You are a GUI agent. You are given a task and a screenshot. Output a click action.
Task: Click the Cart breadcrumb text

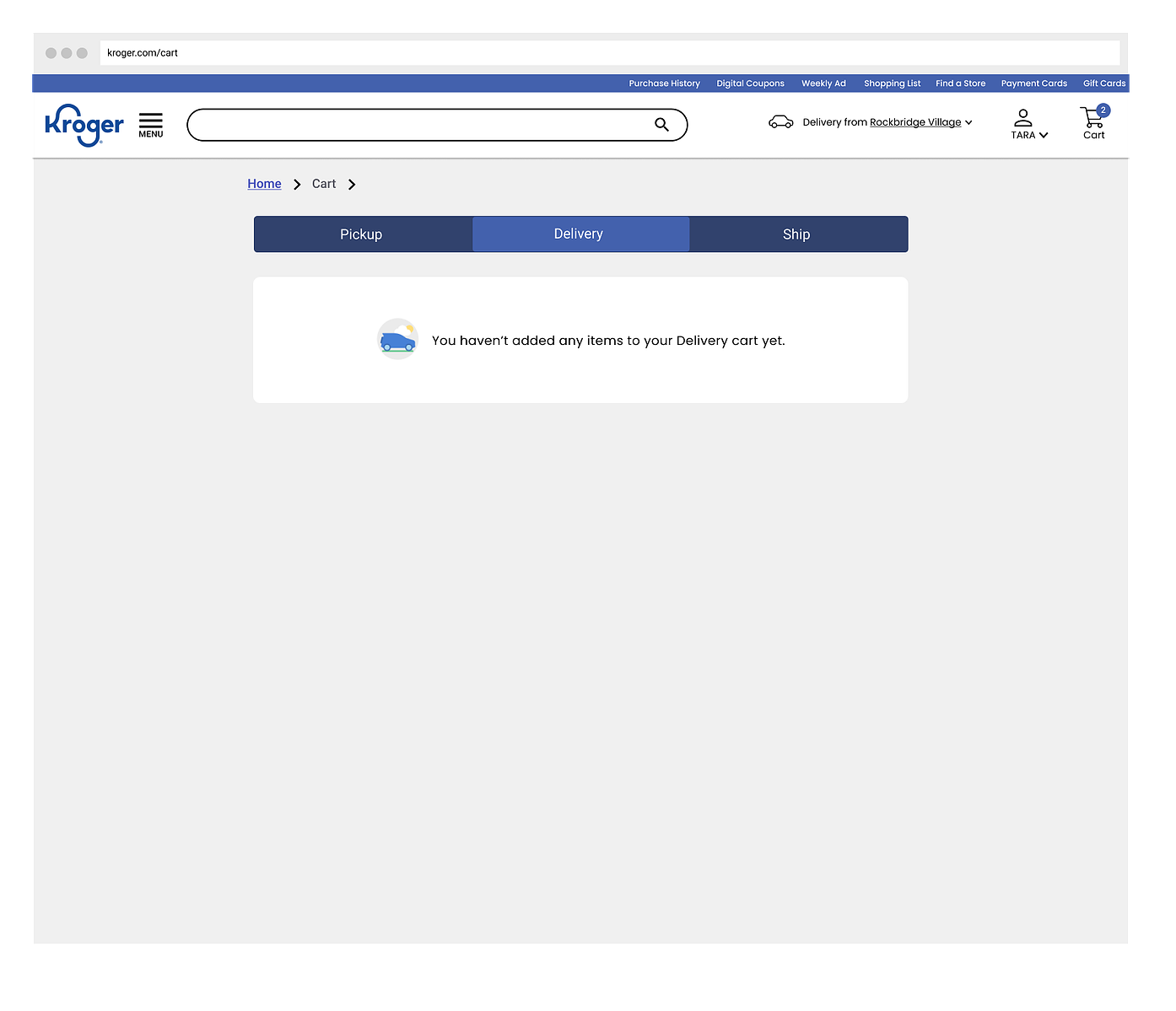point(324,184)
